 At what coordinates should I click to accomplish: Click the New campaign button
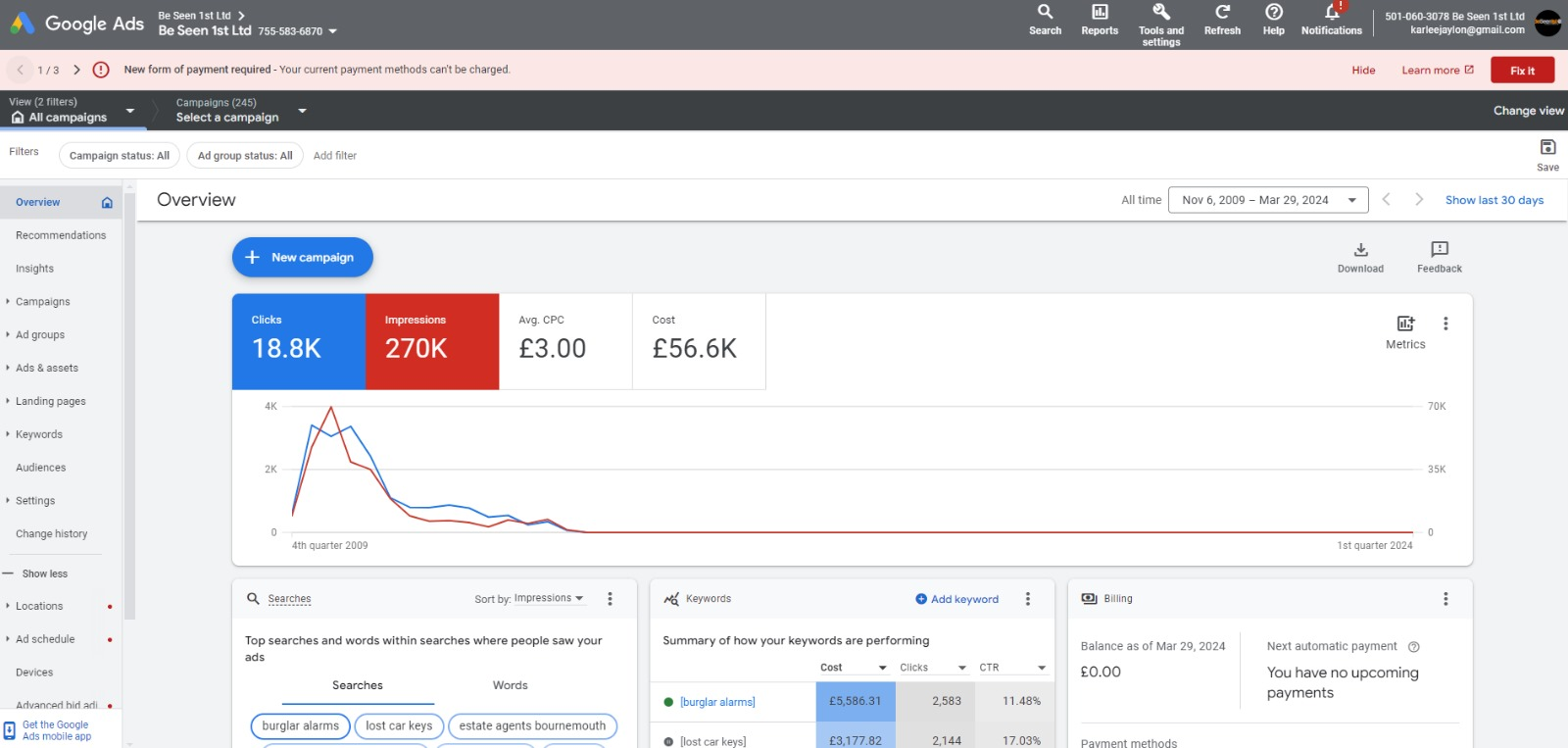click(x=302, y=257)
